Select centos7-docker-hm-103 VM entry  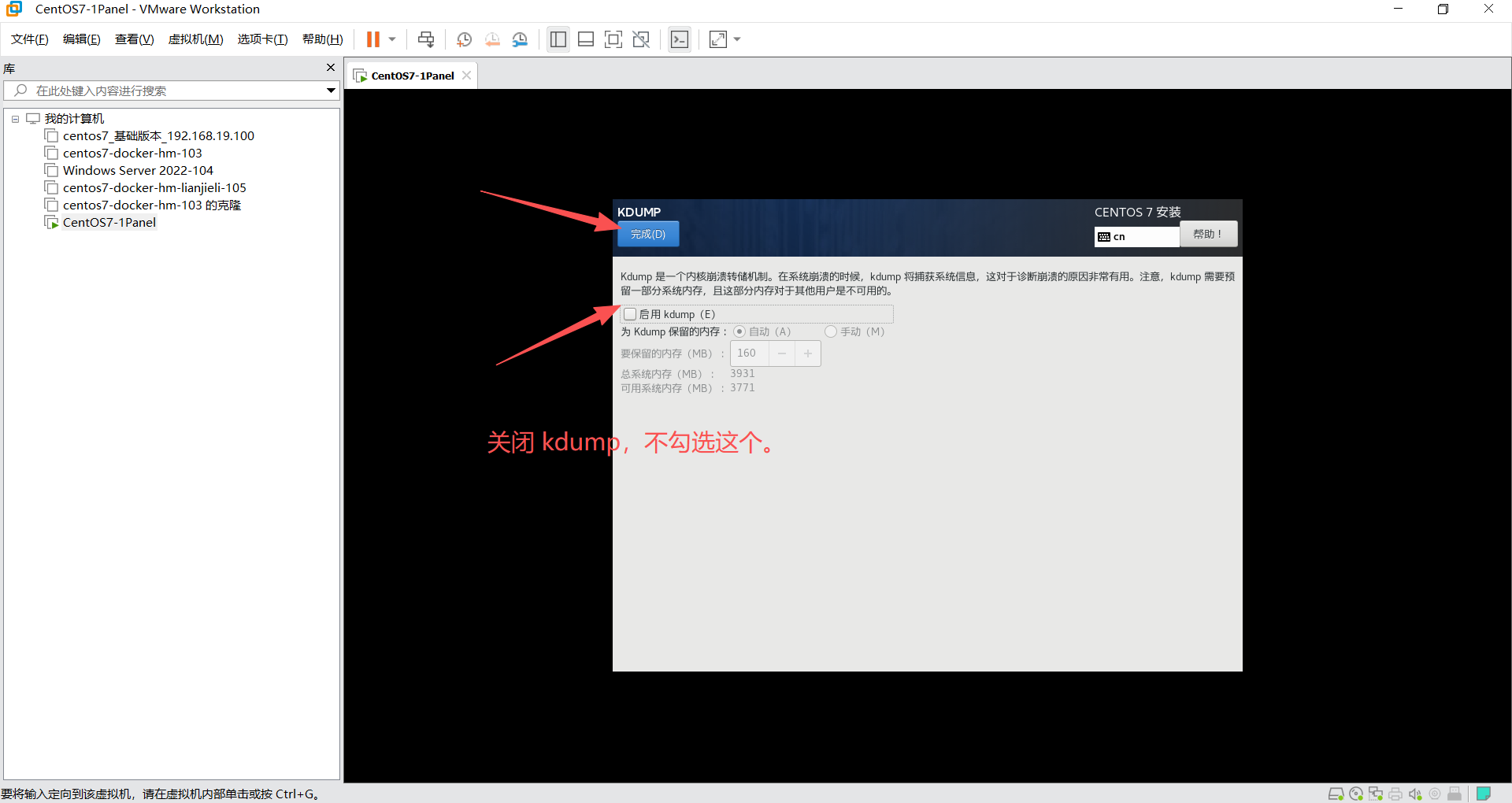coord(132,154)
